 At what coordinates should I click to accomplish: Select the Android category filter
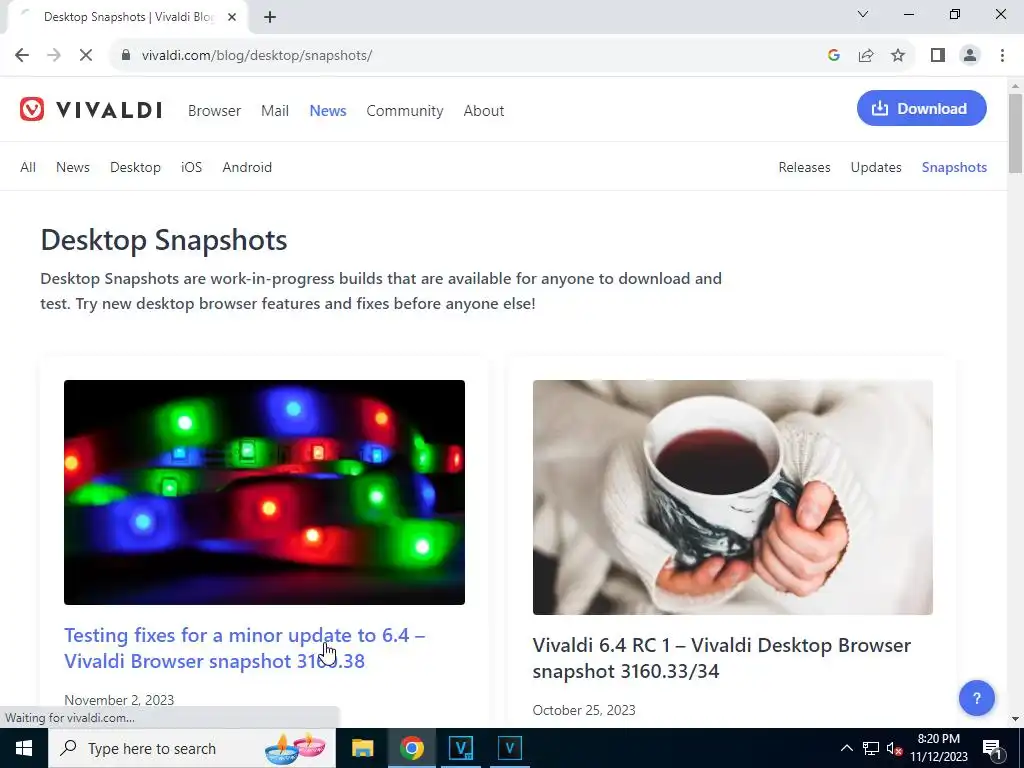247,167
